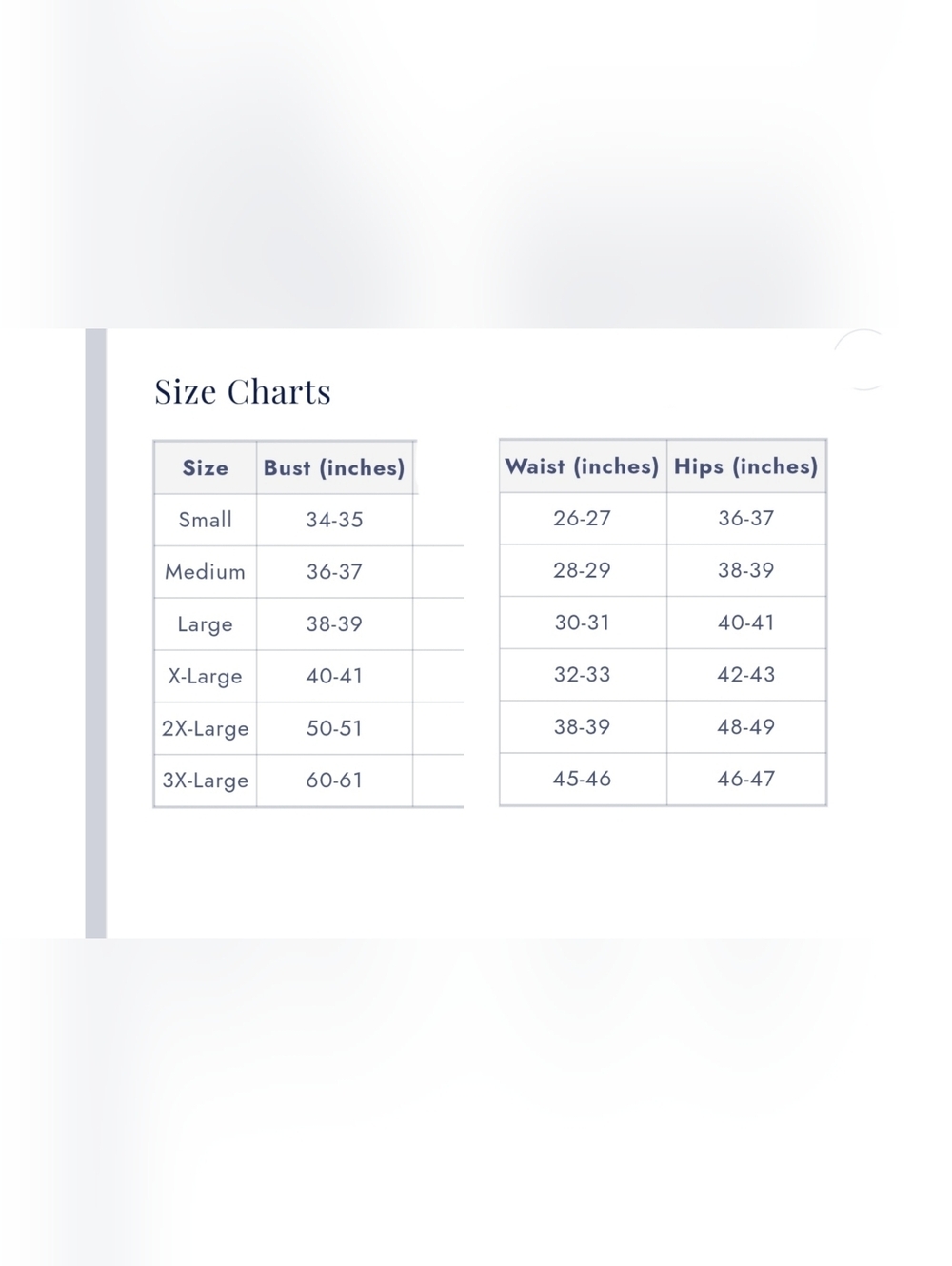Image resolution: width=952 pixels, height=1266 pixels.
Task: Select the Medium size row label
Action: pyautogui.click(x=206, y=572)
